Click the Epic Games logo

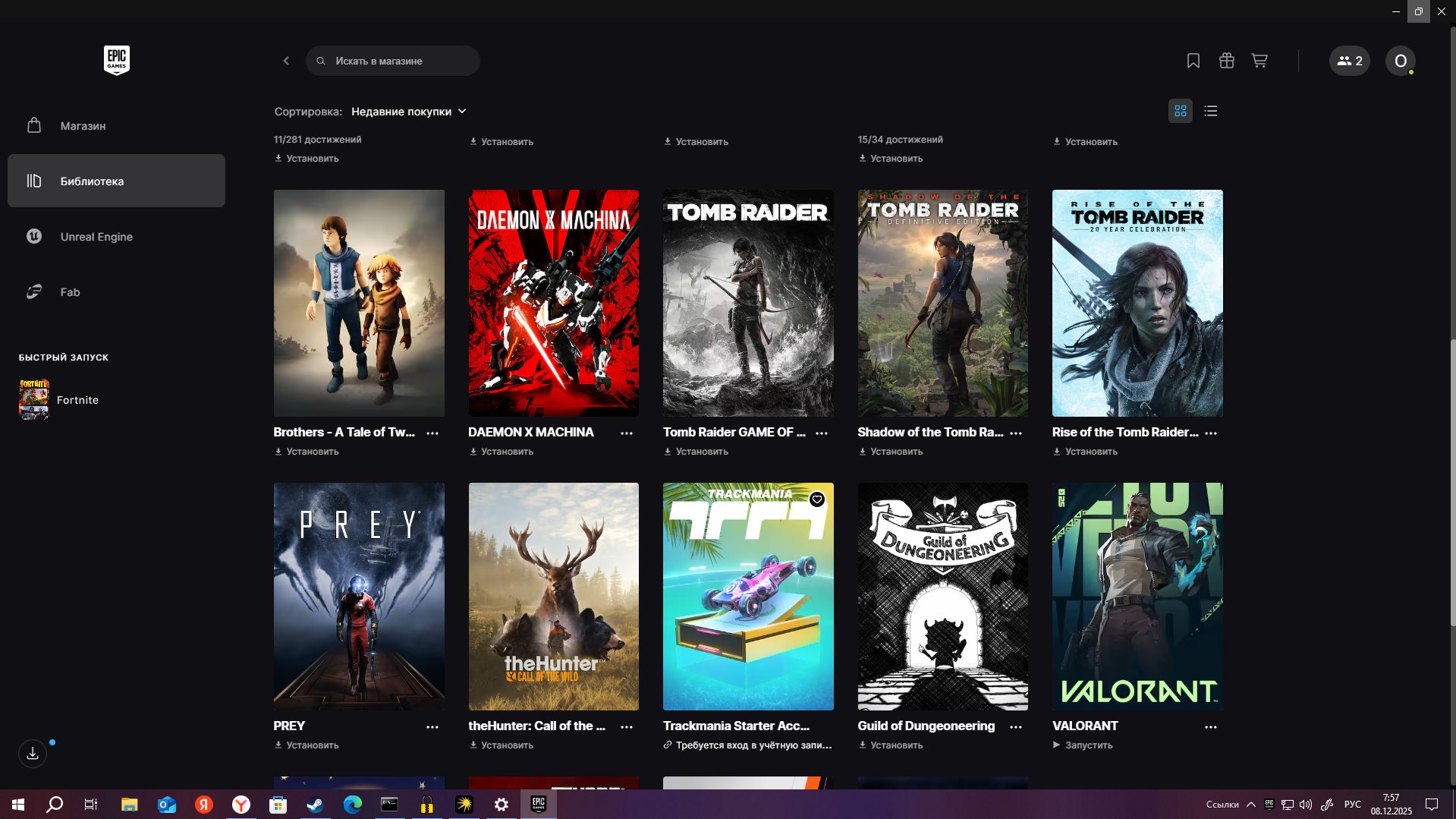point(116,61)
